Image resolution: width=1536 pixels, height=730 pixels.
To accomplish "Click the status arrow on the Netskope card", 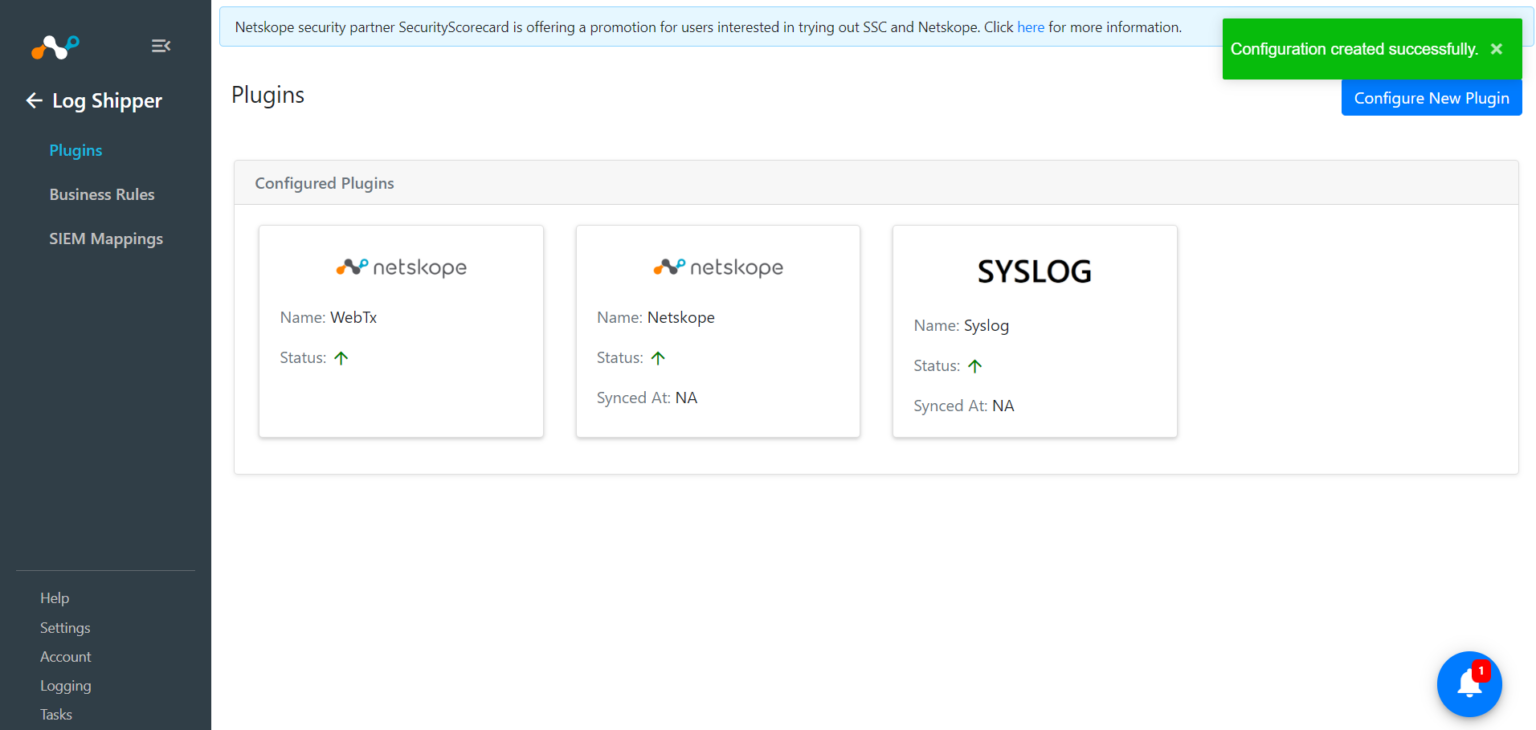I will tap(658, 357).
